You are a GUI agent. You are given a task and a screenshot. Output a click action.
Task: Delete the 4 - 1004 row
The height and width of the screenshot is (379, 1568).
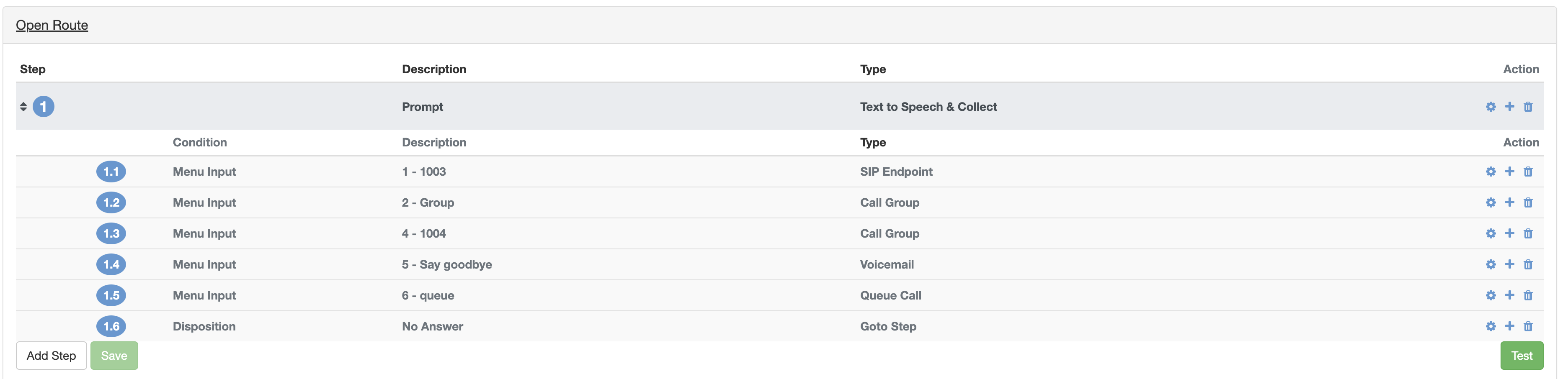1528,233
